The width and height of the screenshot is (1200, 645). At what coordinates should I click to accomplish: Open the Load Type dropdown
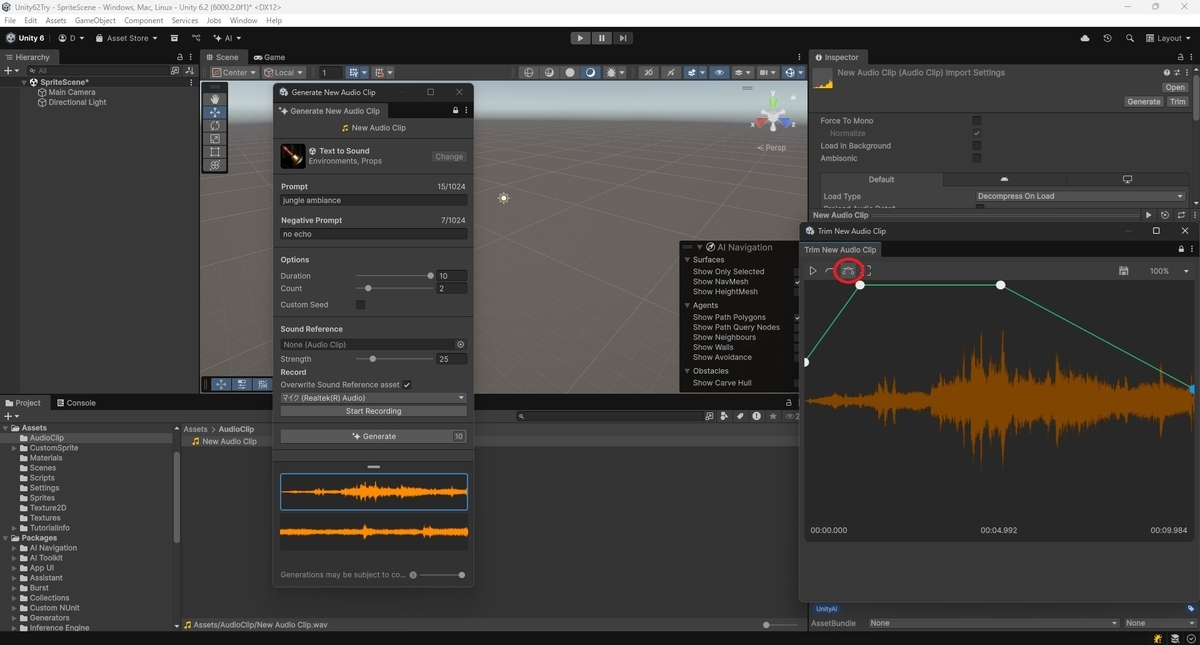pos(1081,196)
